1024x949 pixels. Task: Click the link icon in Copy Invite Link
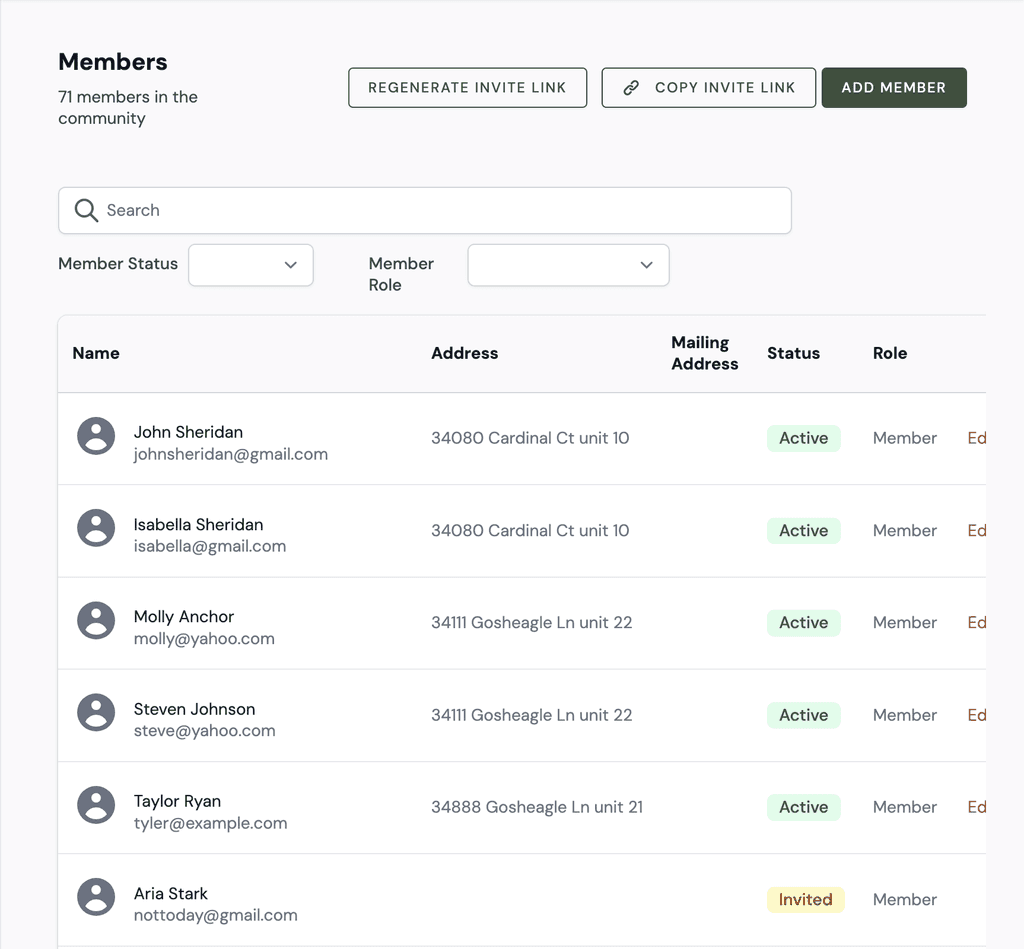point(631,88)
